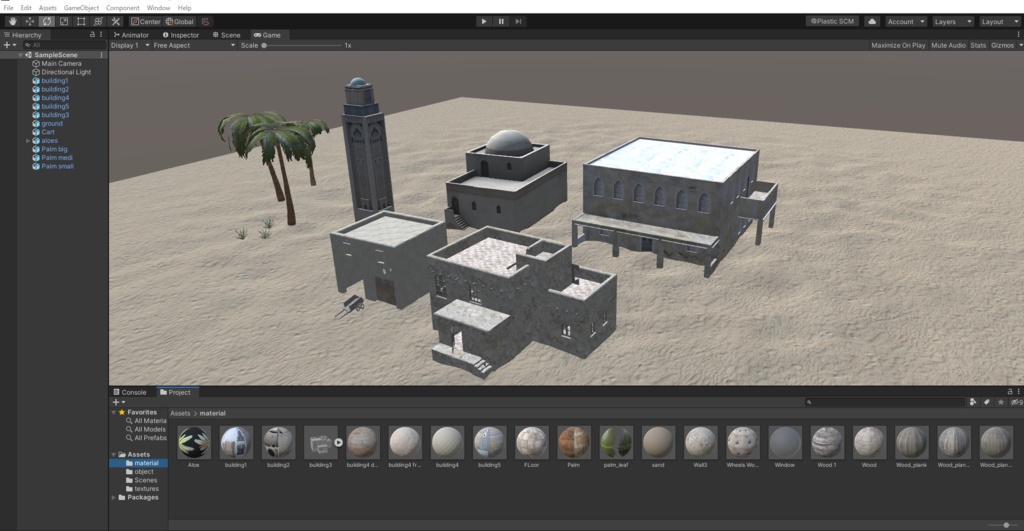Toggle Global rotation handle mode
1024x531 pixels.
[180, 22]
